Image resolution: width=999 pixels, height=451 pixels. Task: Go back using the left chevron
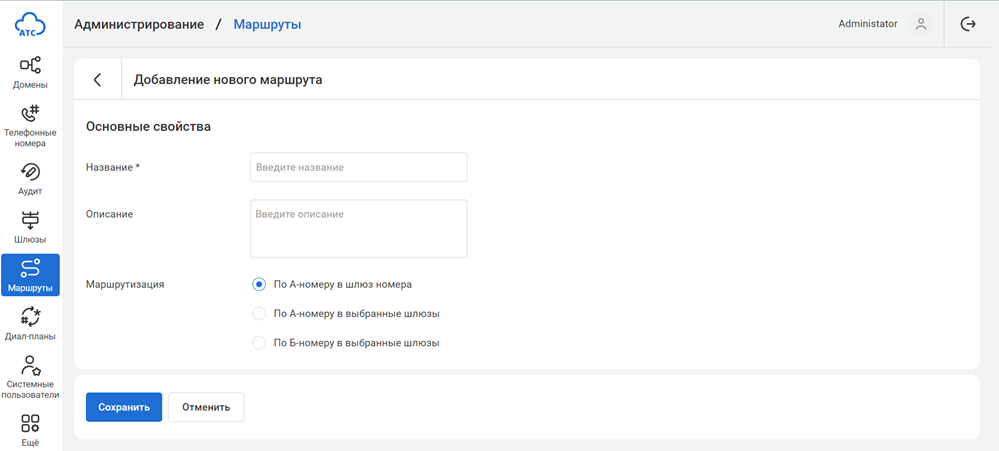[97, 80]
